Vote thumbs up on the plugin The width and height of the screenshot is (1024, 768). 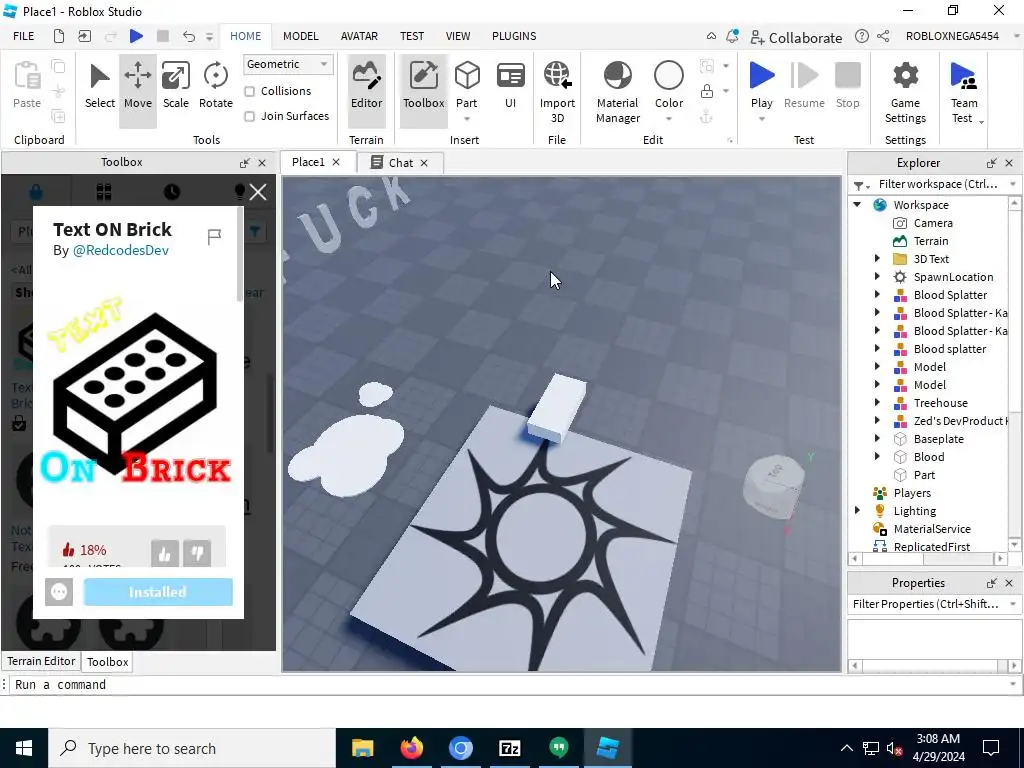pos(165,554)
